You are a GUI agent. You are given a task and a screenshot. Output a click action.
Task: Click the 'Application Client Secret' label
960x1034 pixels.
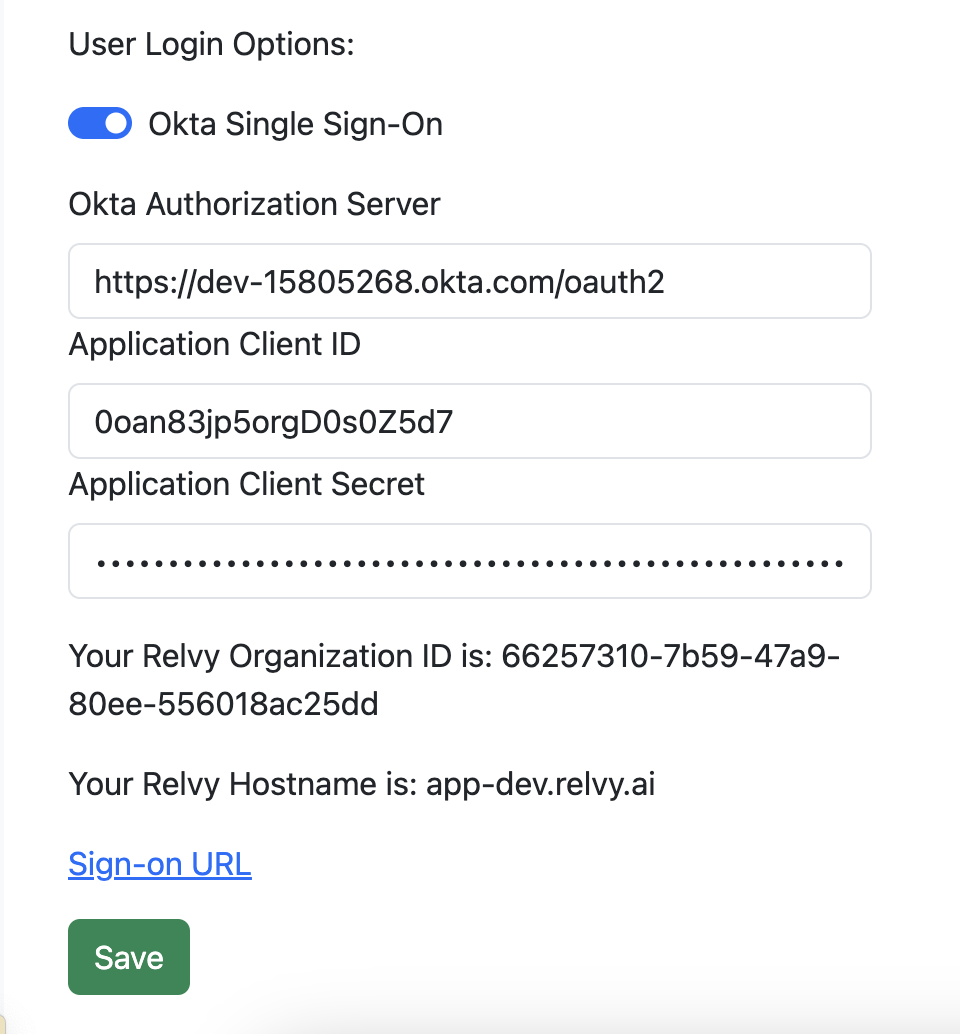coord(247,484)
